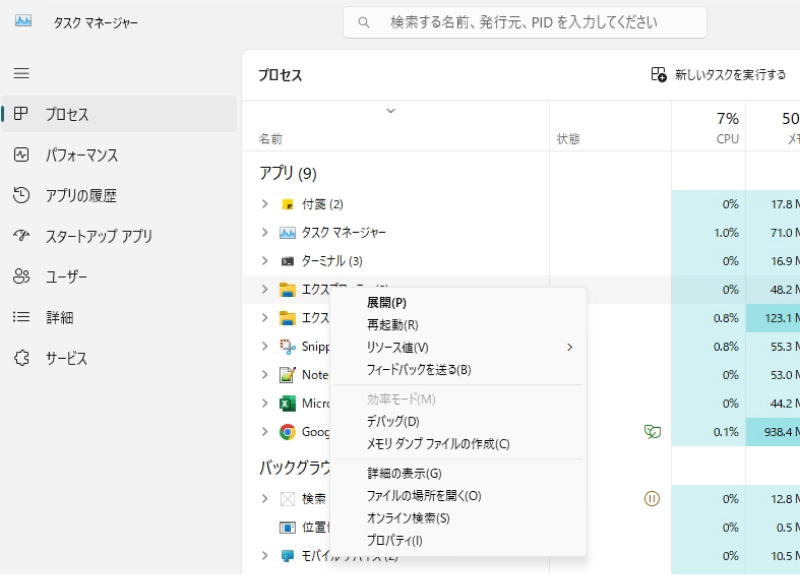Click the タスク マネージャー process icon
The image size is (800, 575).
click(x=287, y=233)
